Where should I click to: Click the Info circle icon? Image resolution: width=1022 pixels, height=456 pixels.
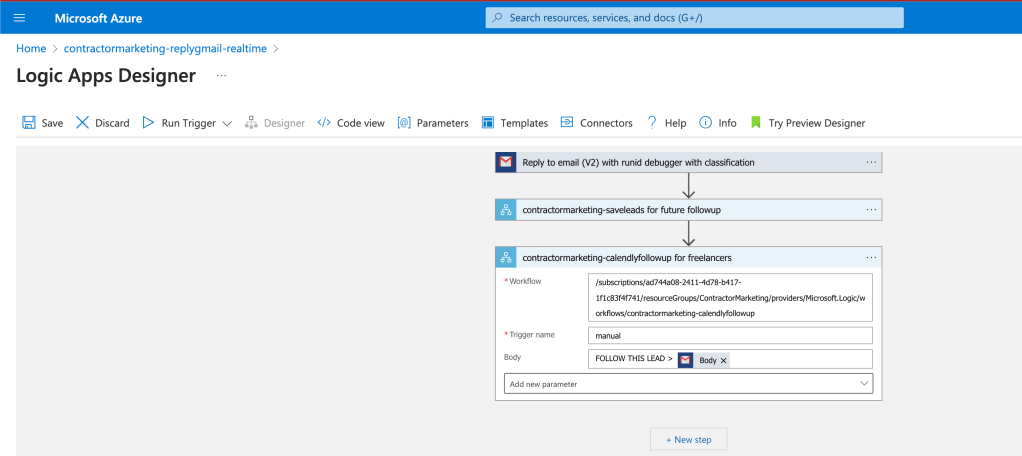(705, 122)
